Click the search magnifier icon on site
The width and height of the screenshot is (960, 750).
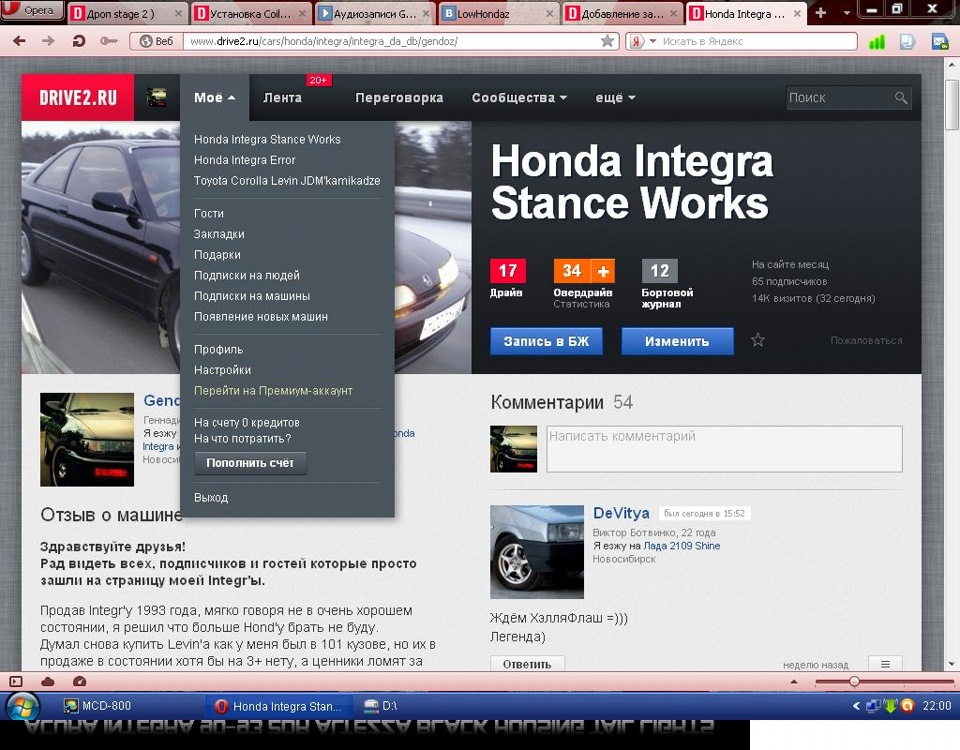901,98
